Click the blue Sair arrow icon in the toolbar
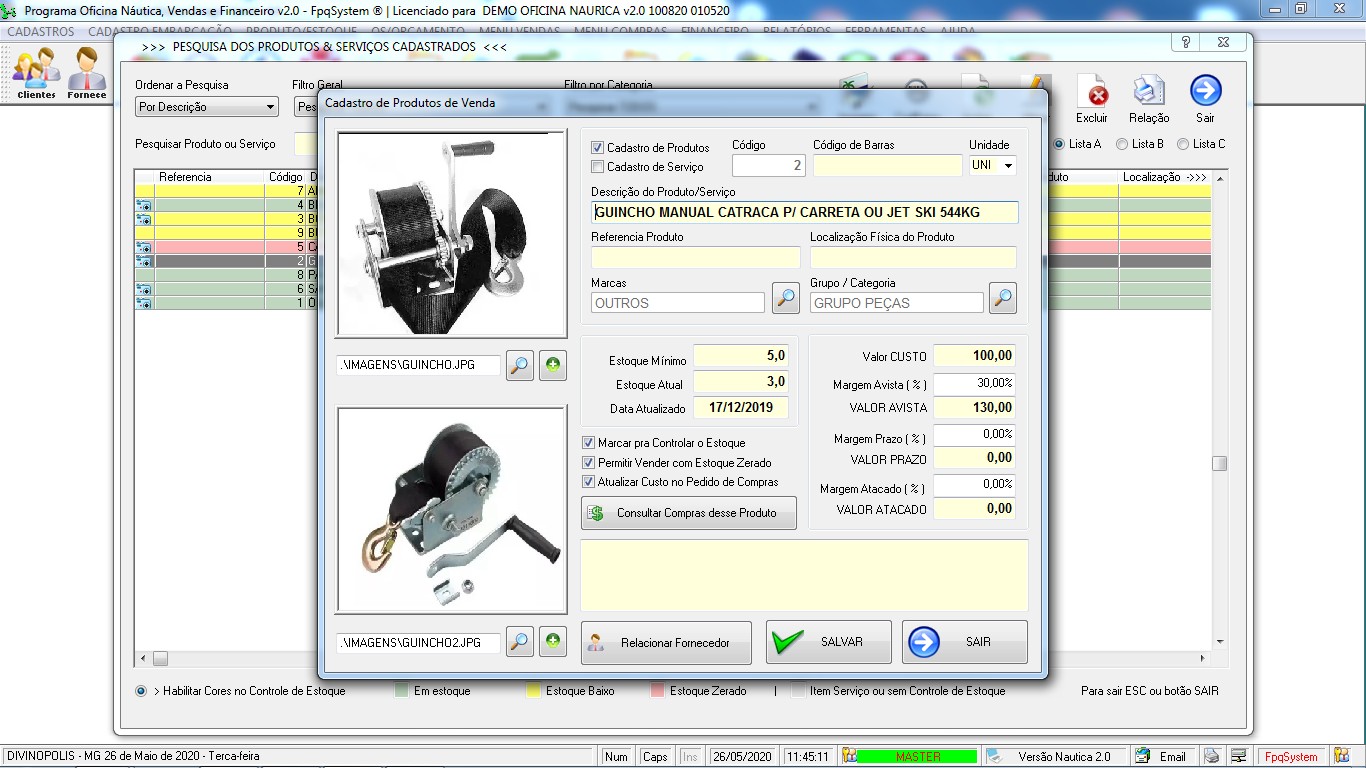Viewport: 1366px width, 768px height. pos(1205,92)
